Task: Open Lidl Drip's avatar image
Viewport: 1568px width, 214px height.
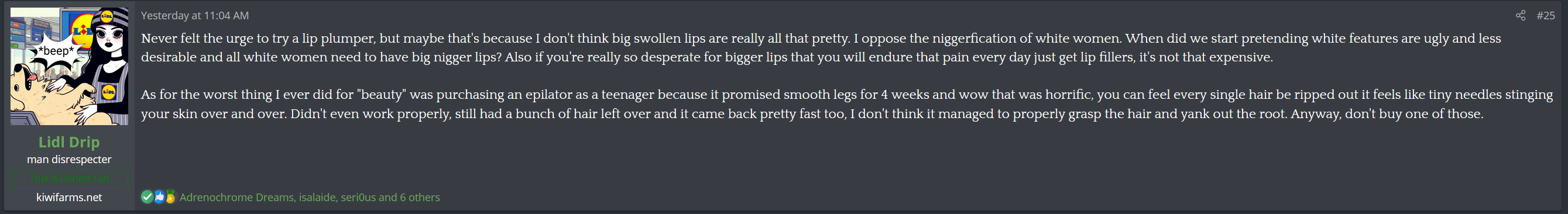Action: point(70,66)
